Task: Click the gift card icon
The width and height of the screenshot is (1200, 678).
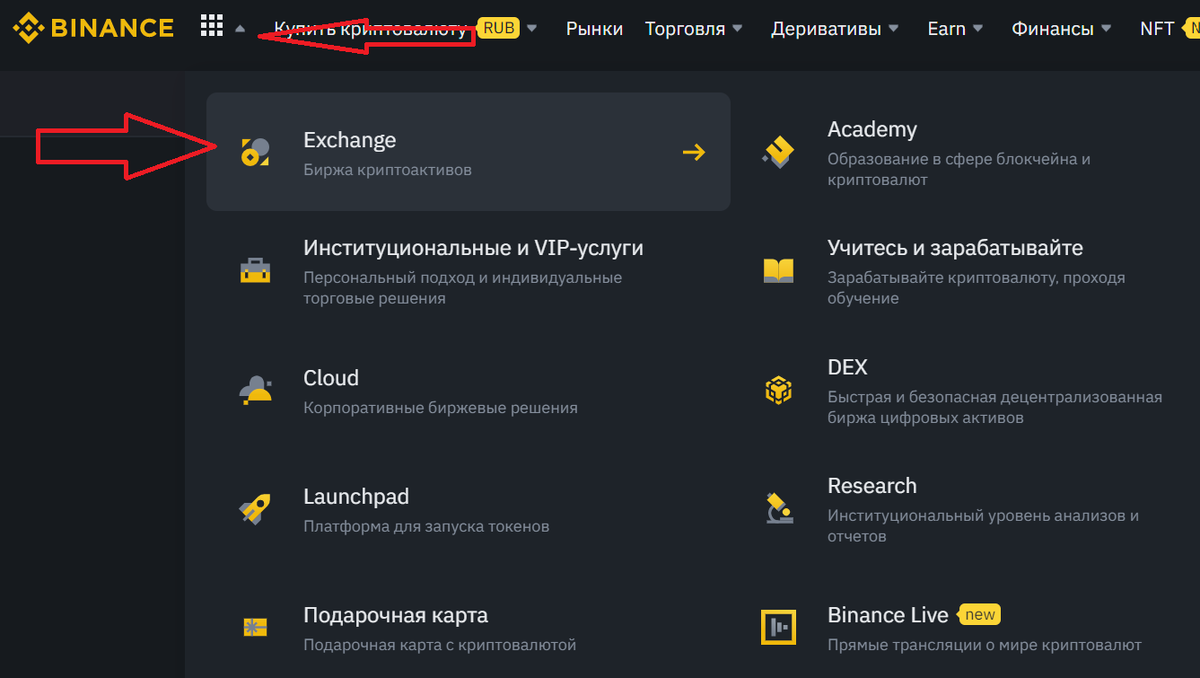Action: click(255, 627)
